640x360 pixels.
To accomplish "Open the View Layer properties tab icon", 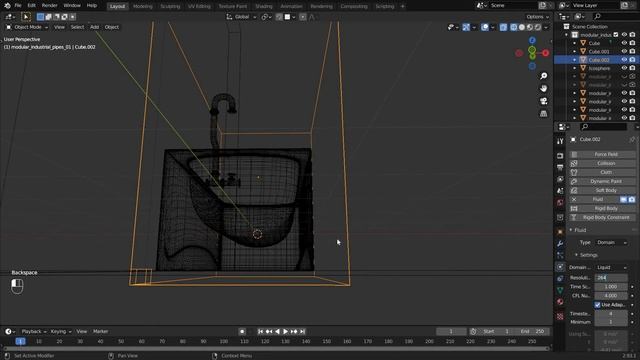I will (560, 179).
